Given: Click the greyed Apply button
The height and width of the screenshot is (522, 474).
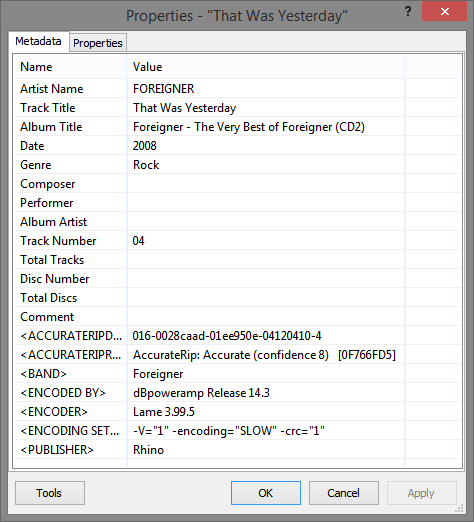Looking at the screenshot, I should click(x=421, y=493).
